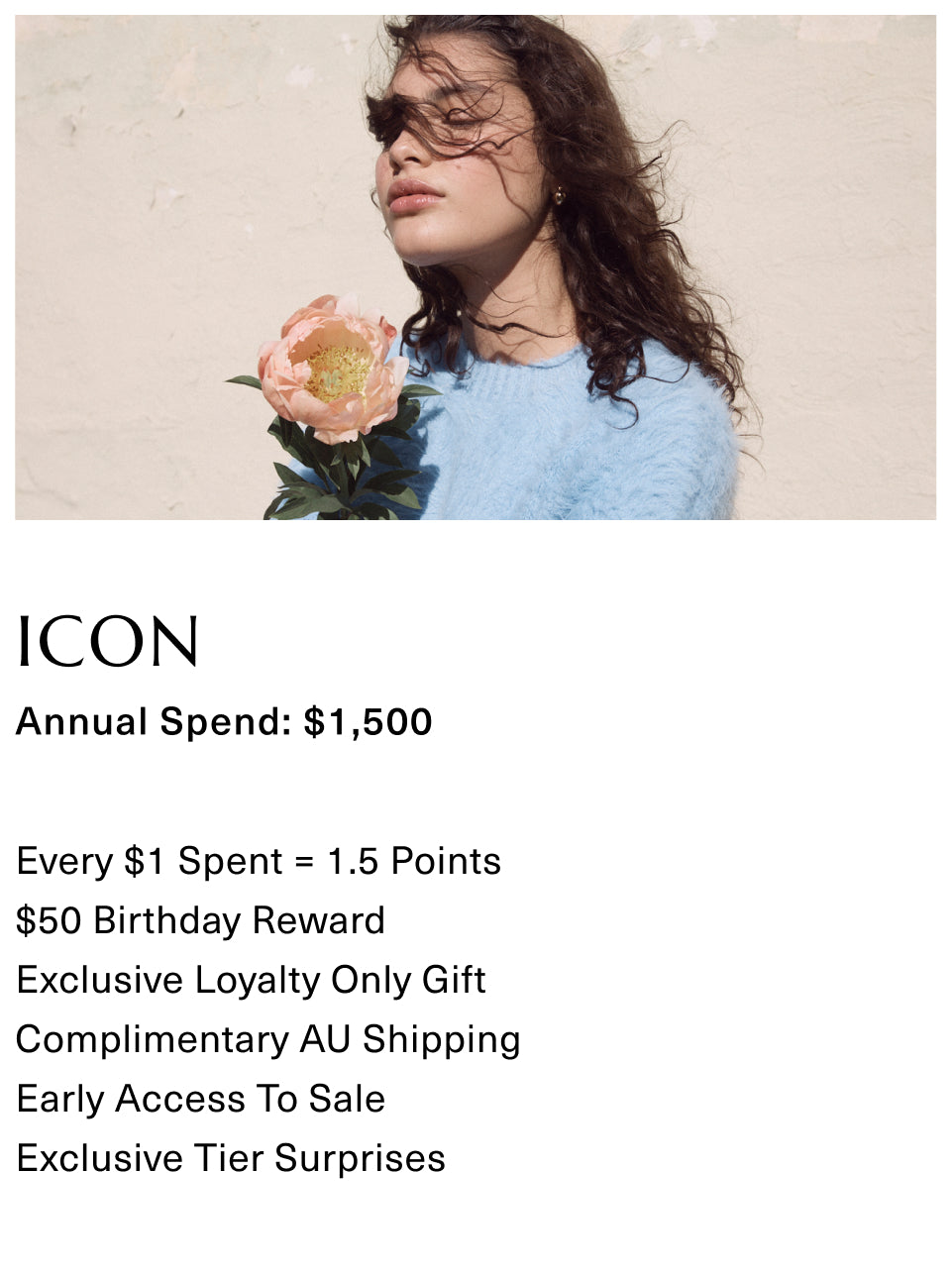Viewport: 952px width, 1278px height.
Task: Open the Exclusive Loyalty Only Gift benefit
Action: point(251,980)
